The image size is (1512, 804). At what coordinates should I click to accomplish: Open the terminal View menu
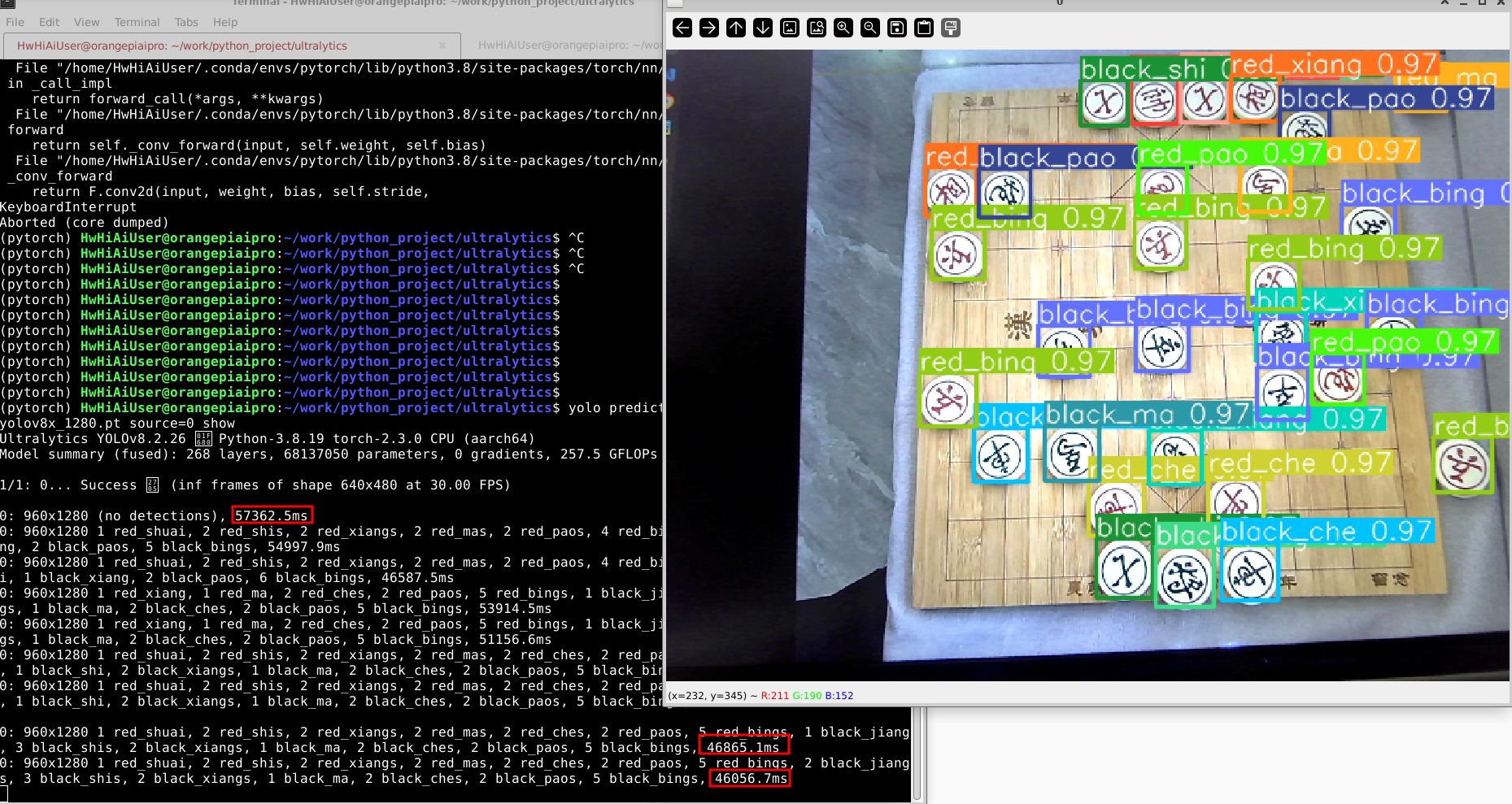86,22
